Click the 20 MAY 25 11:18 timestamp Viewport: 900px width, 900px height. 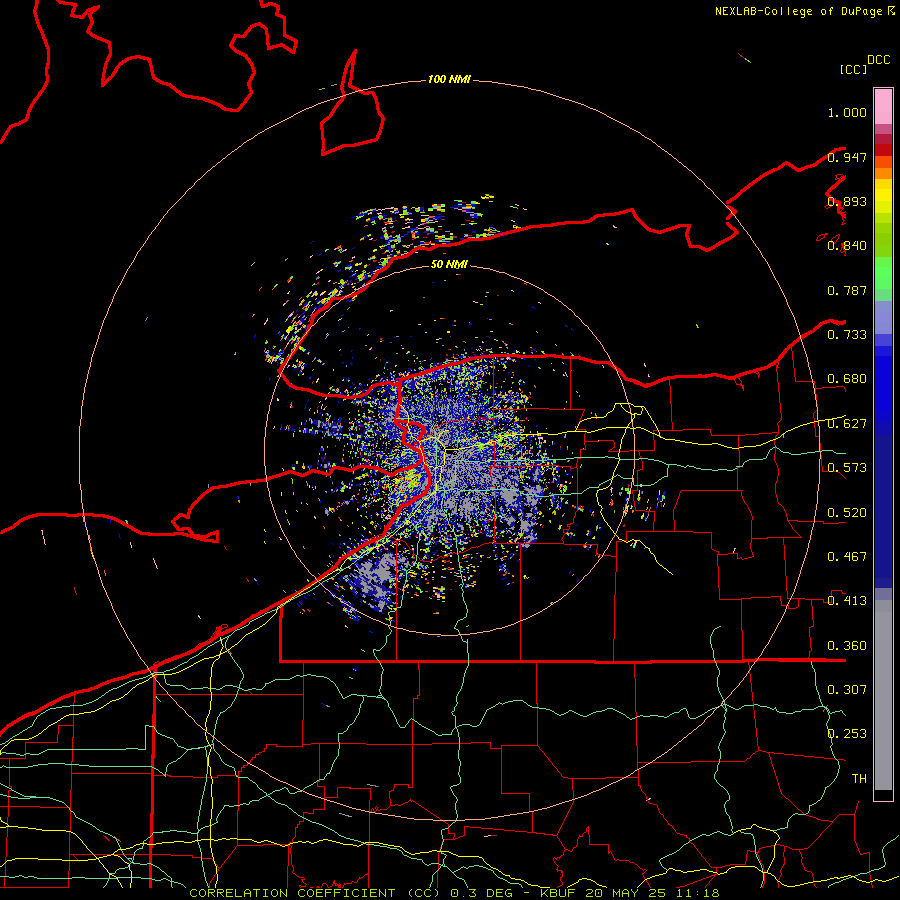point(652,893)
